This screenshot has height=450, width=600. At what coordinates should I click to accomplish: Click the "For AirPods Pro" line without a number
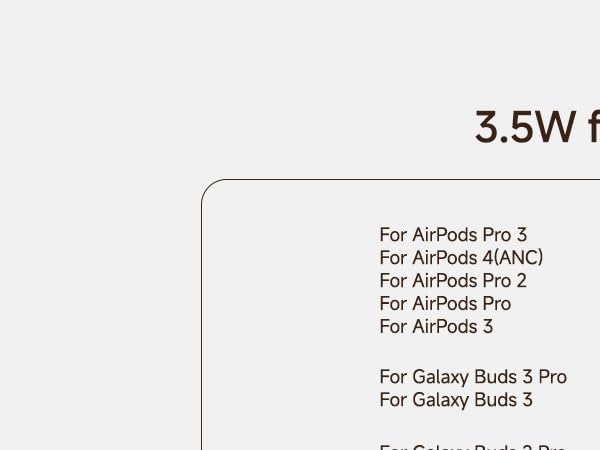click(445, 304)
